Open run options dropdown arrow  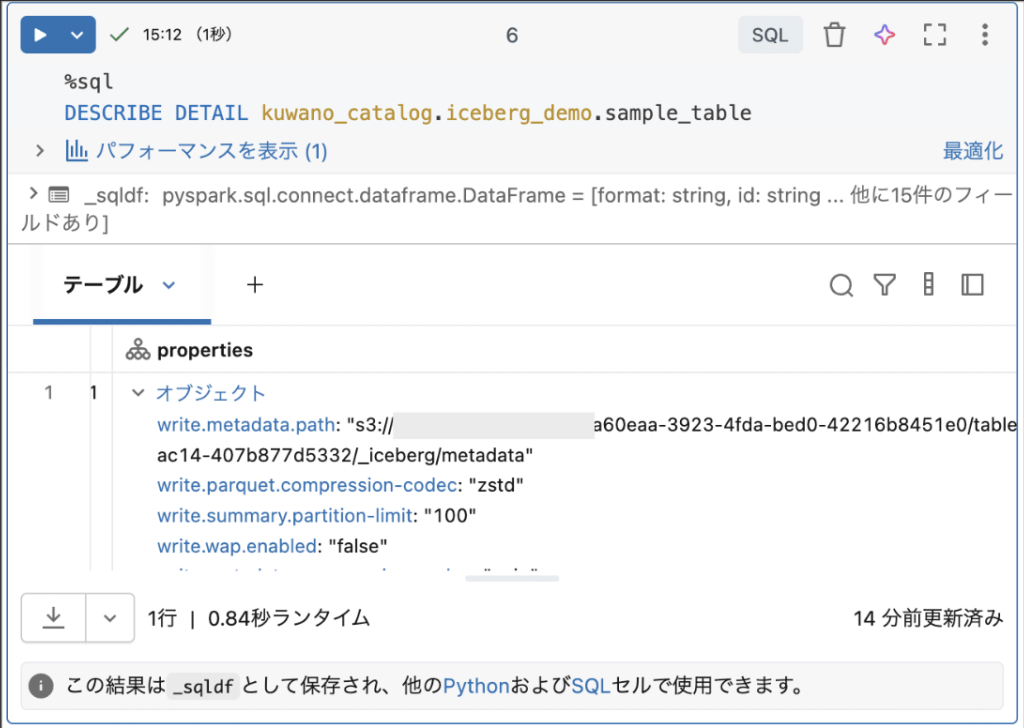click(77, 35)
